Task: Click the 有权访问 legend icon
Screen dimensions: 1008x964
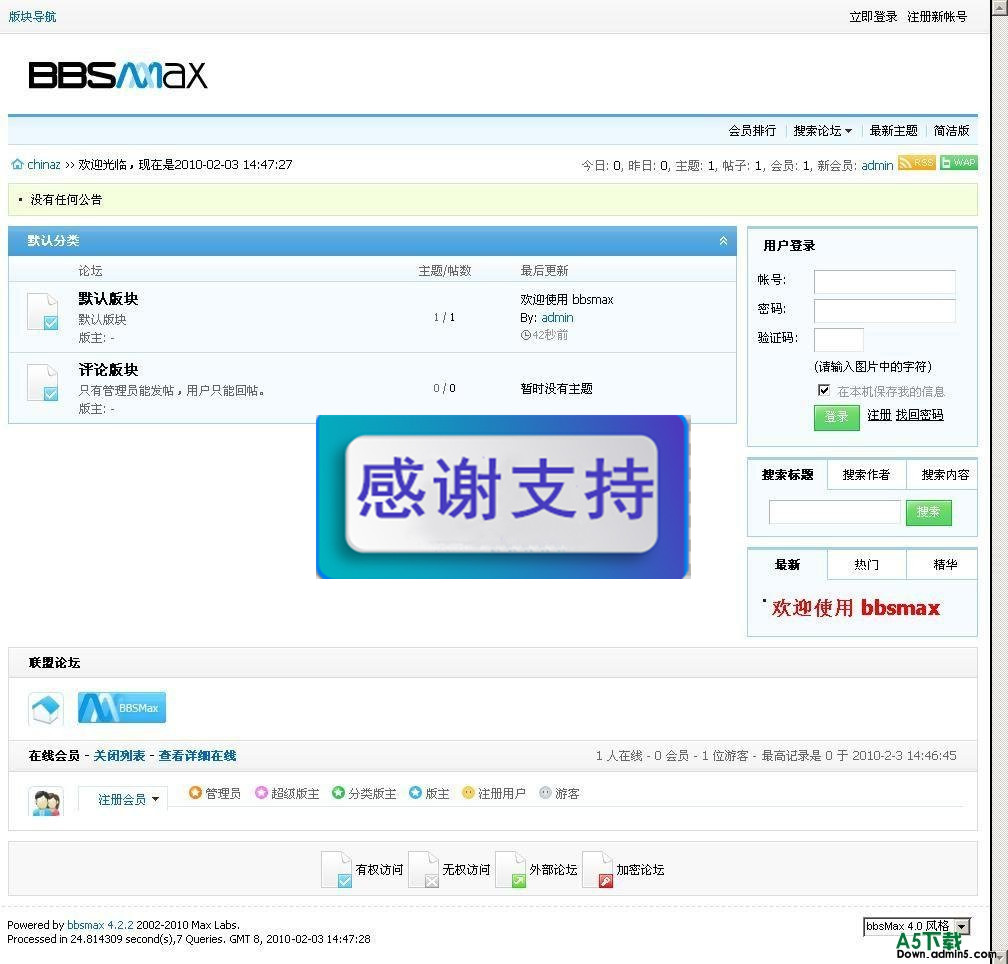Action: (x=336, y=870)
